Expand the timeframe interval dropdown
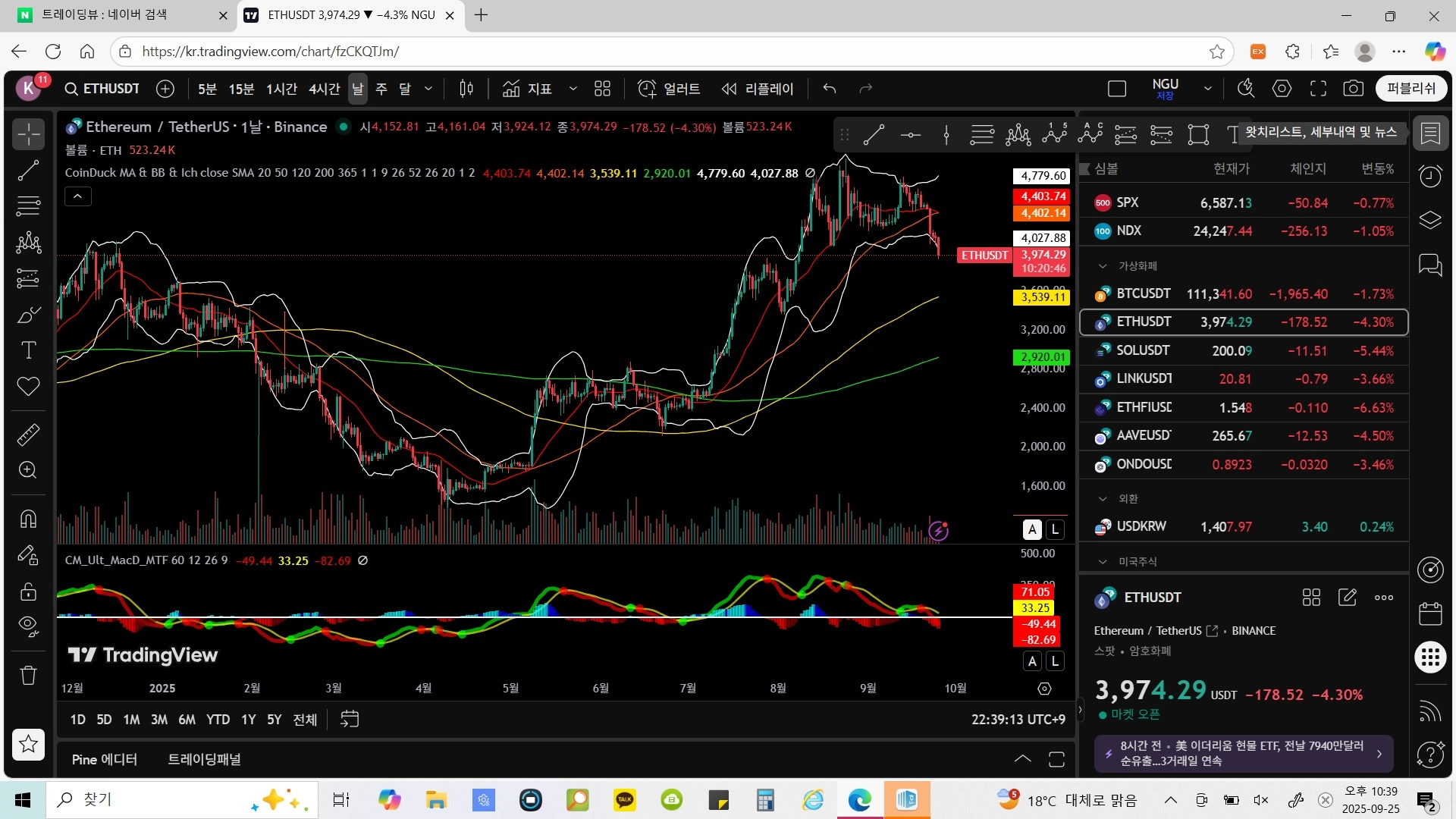This screenshot has width=1456, height=819. [428, 89]
